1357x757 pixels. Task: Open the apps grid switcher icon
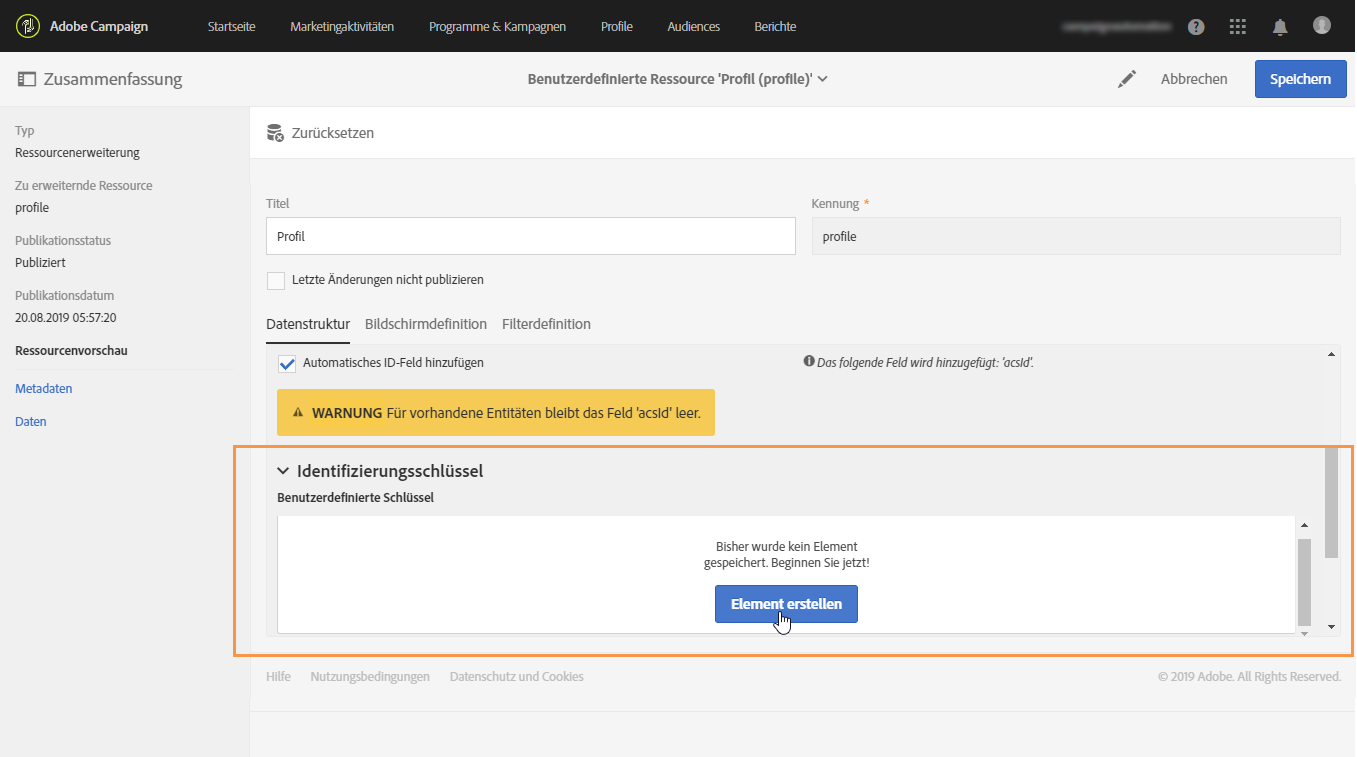(1238, 27)
